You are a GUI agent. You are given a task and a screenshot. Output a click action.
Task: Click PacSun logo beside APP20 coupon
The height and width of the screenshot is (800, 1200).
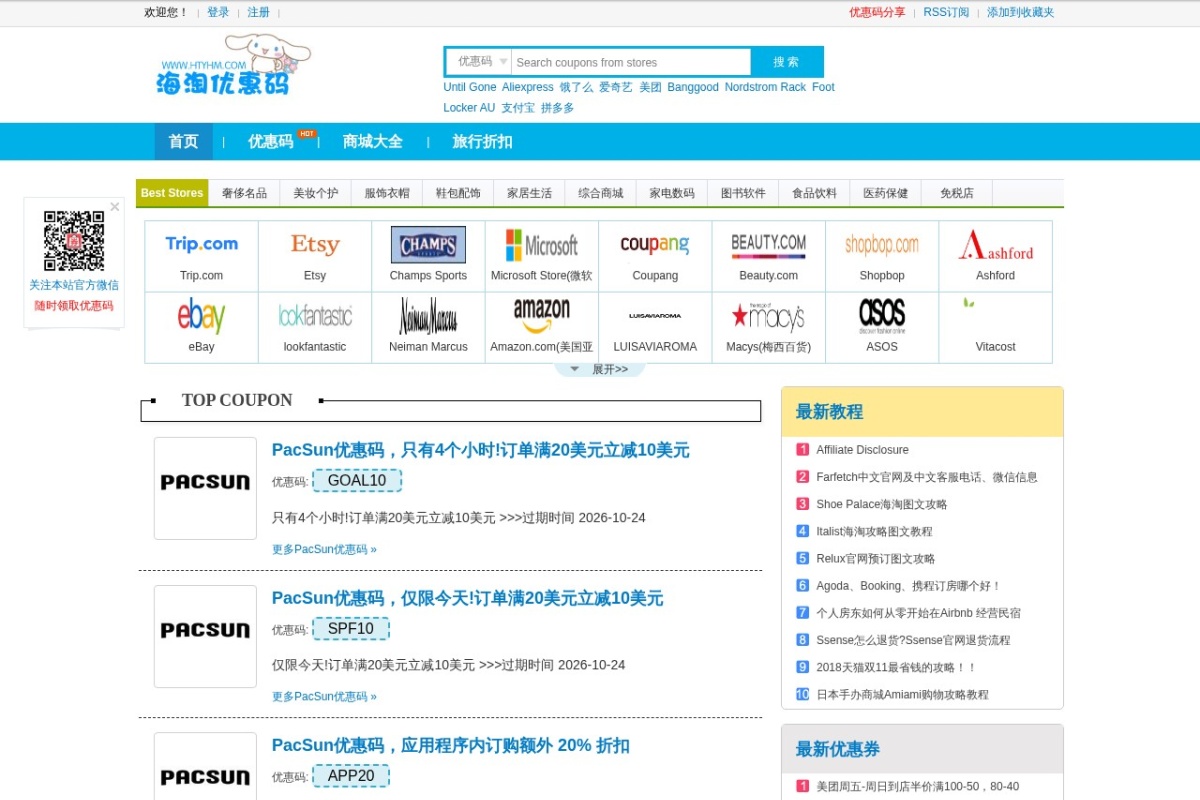205,766
